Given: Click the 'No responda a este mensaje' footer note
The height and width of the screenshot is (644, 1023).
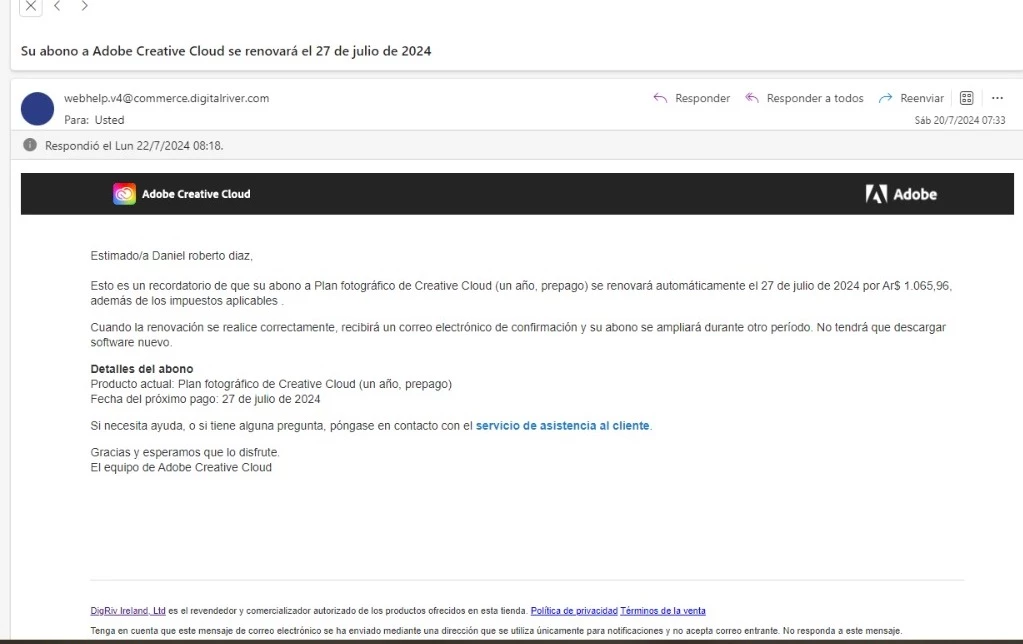Looking at the screenshot, I should (842, 631).
